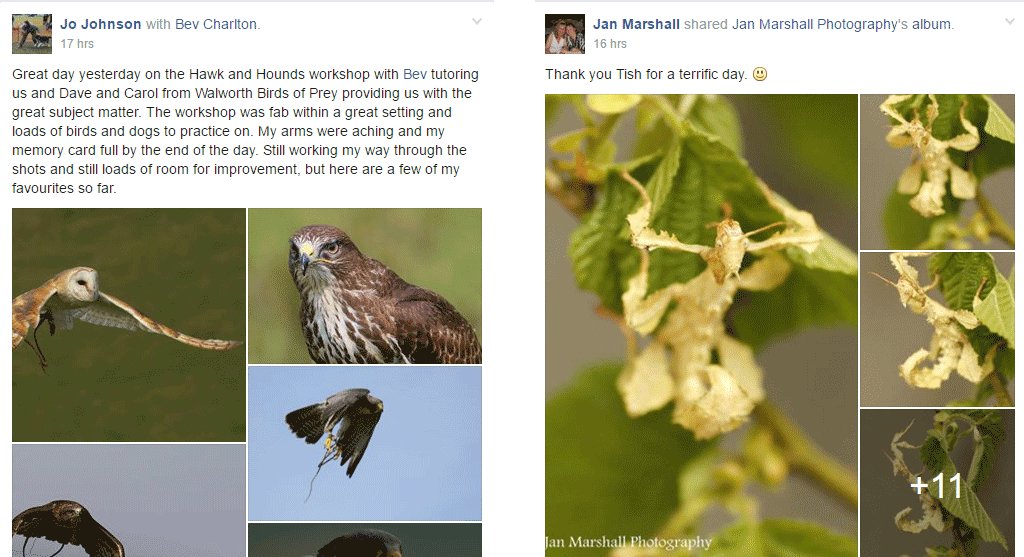Open the top small leaf insect thumbnail

[x=937, y=171]
